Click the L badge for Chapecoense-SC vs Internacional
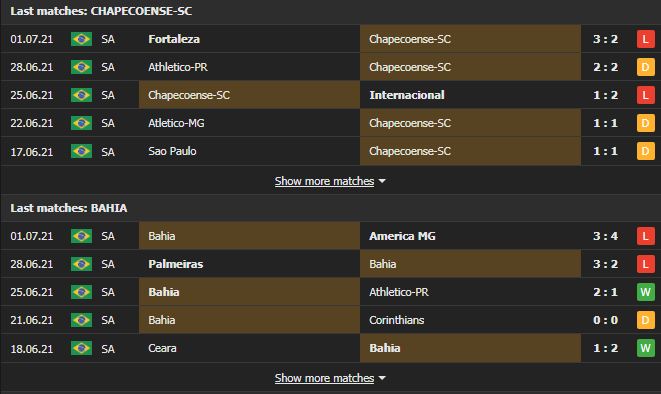 (x=645, y=95)
